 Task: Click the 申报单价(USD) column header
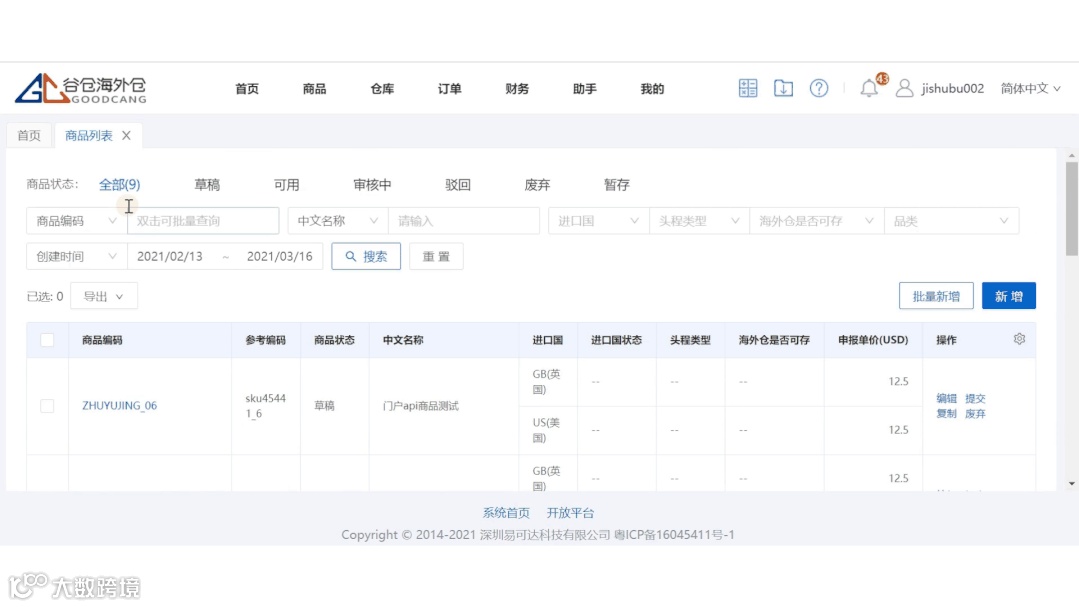pos(873,340)
